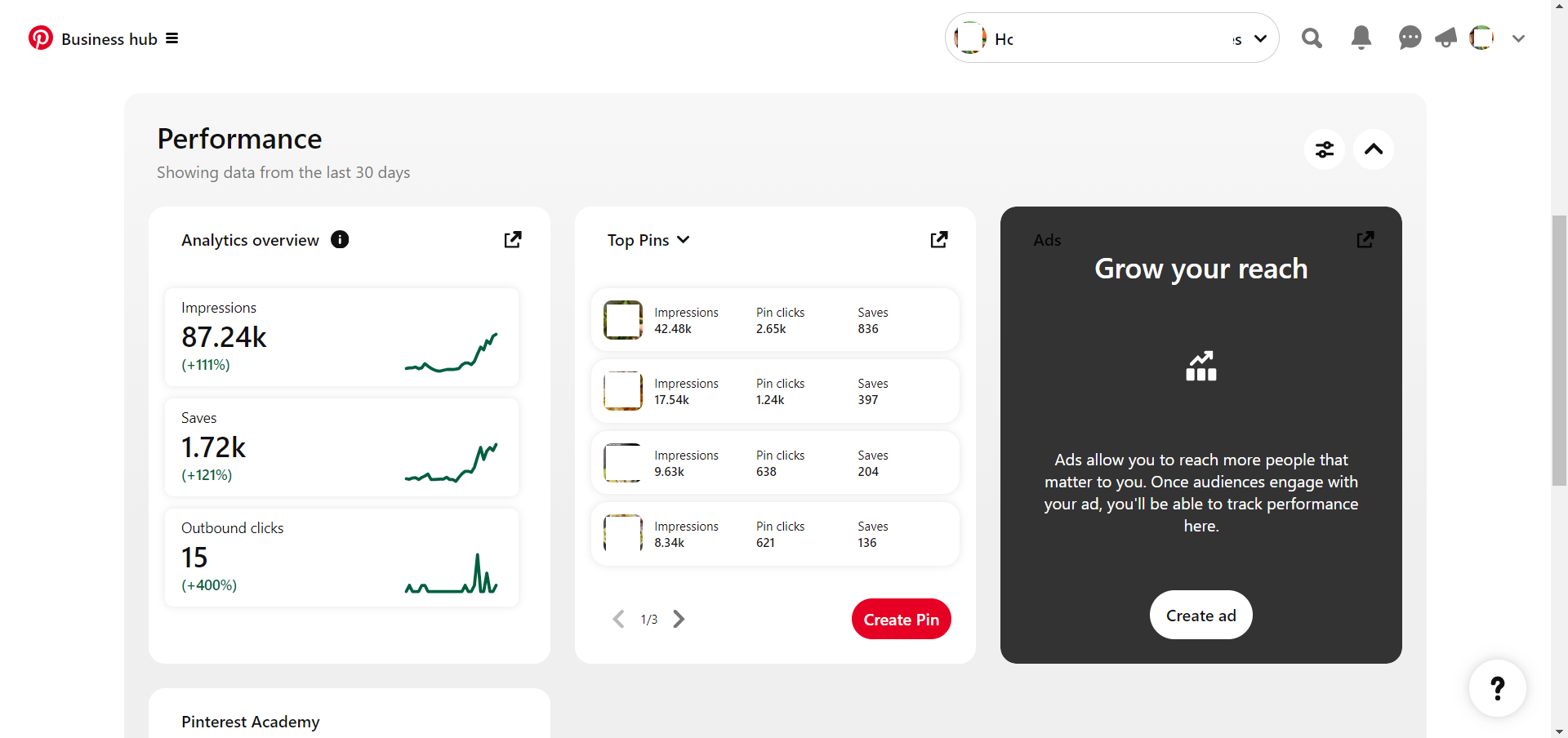The image size is (1568, 738).
Task: Open the Impressions 87.24k analytics card
Action: pos(341,337)
